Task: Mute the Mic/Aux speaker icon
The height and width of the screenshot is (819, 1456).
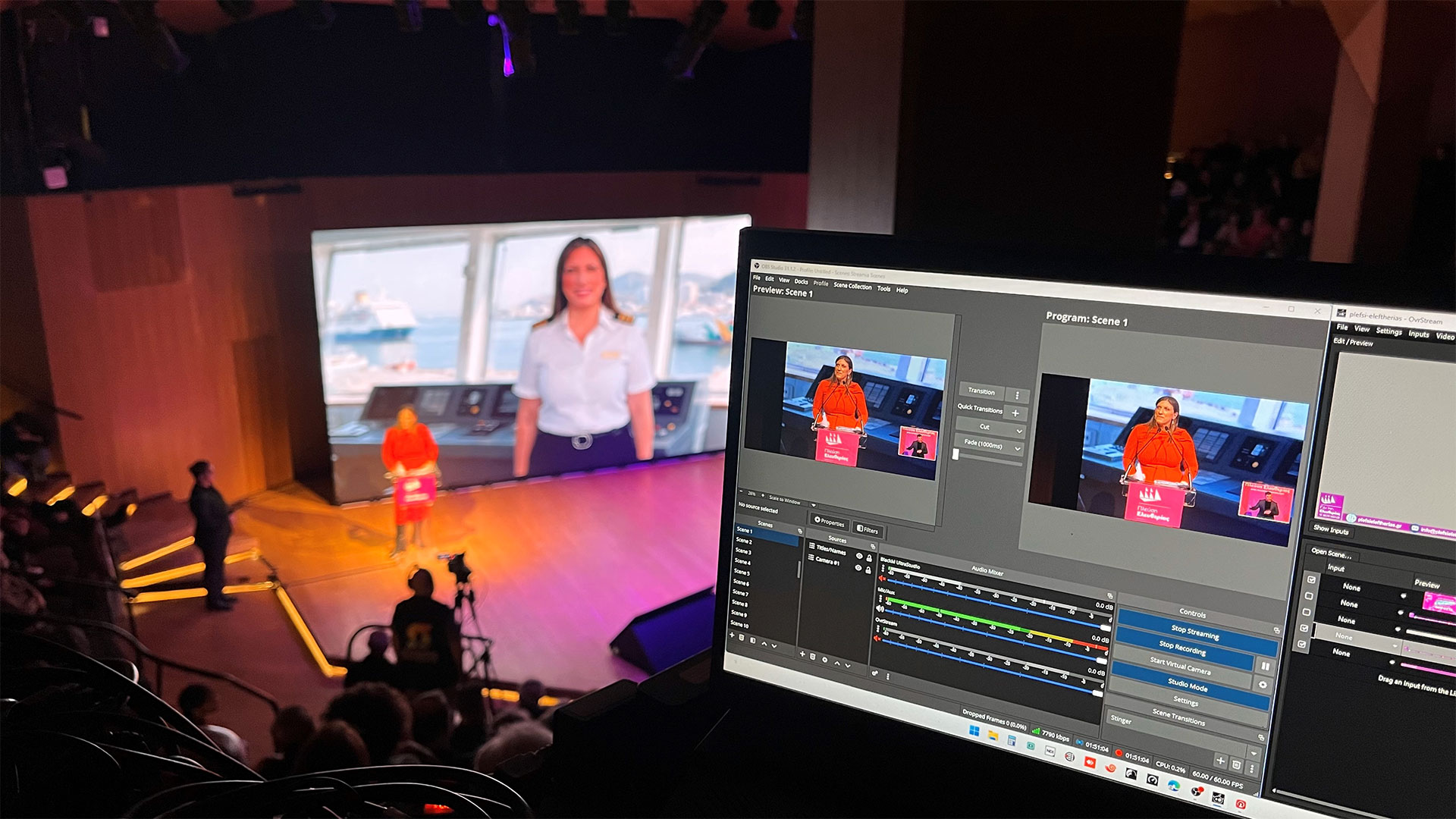Action: (880, 608)
